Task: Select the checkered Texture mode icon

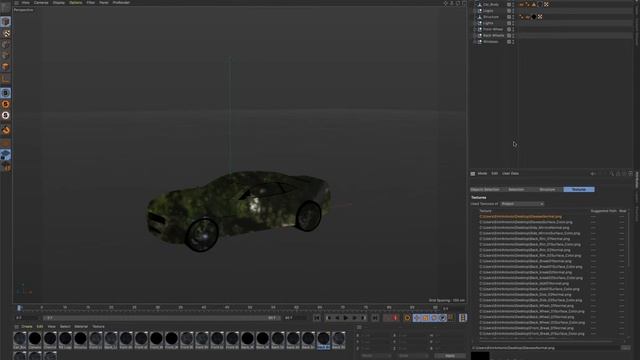Action: 6,33
